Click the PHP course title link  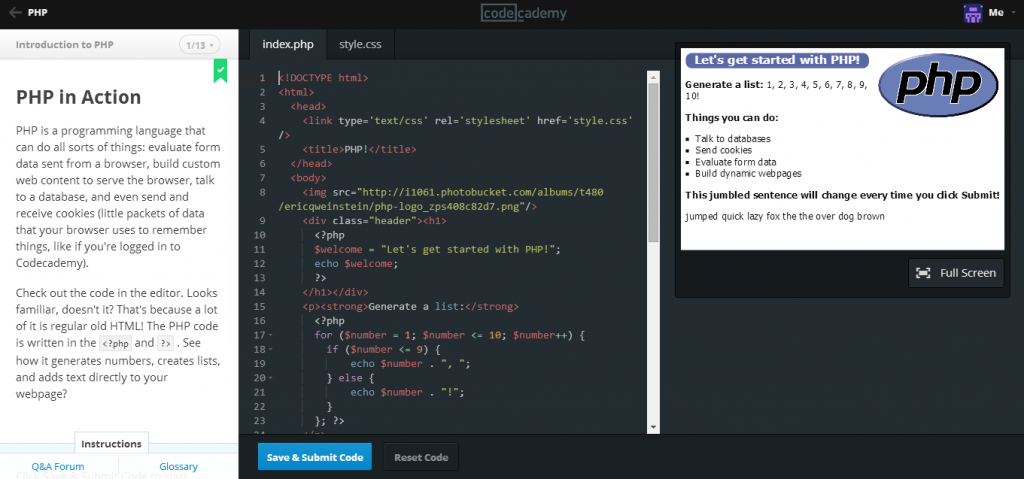pos(37,12)
